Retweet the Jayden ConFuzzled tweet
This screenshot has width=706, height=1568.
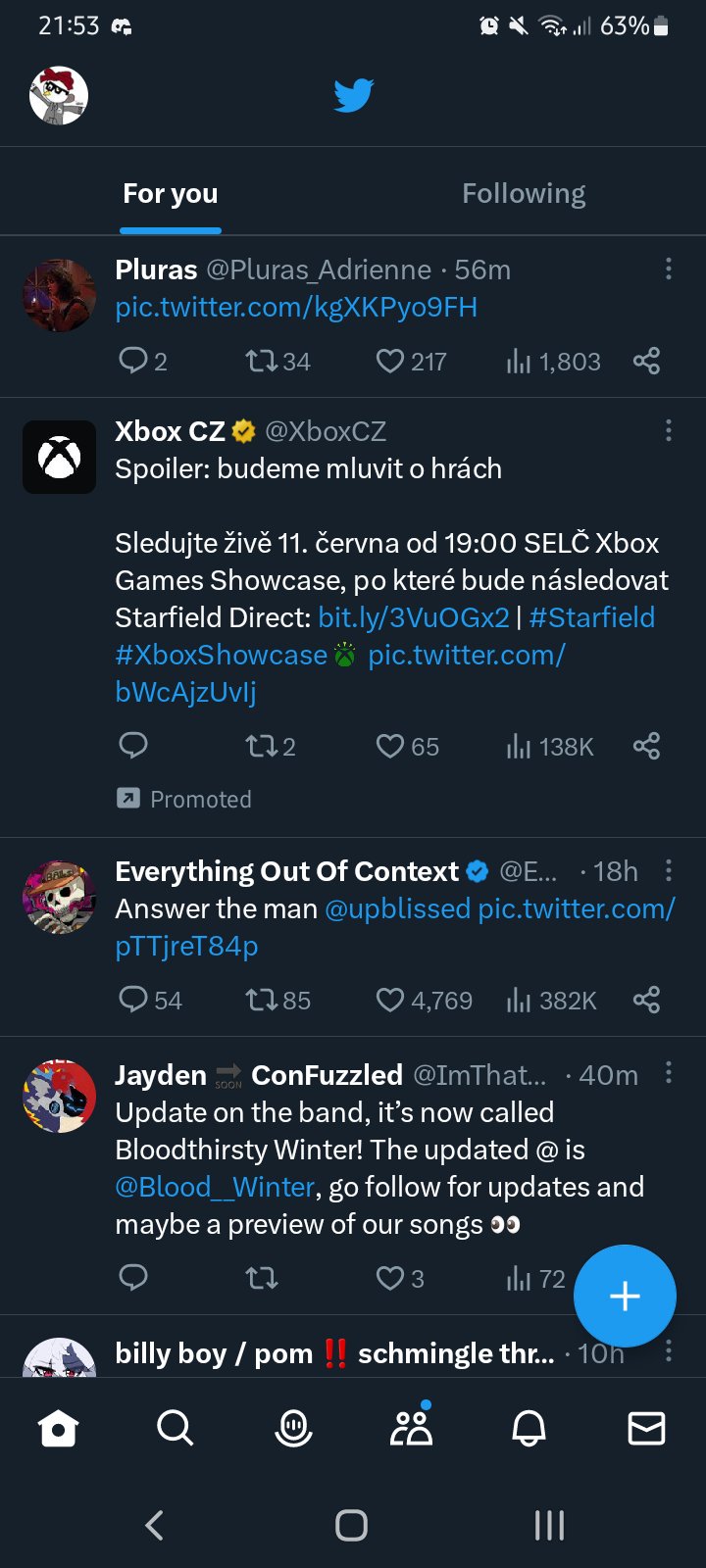(x=262, y=1278)
